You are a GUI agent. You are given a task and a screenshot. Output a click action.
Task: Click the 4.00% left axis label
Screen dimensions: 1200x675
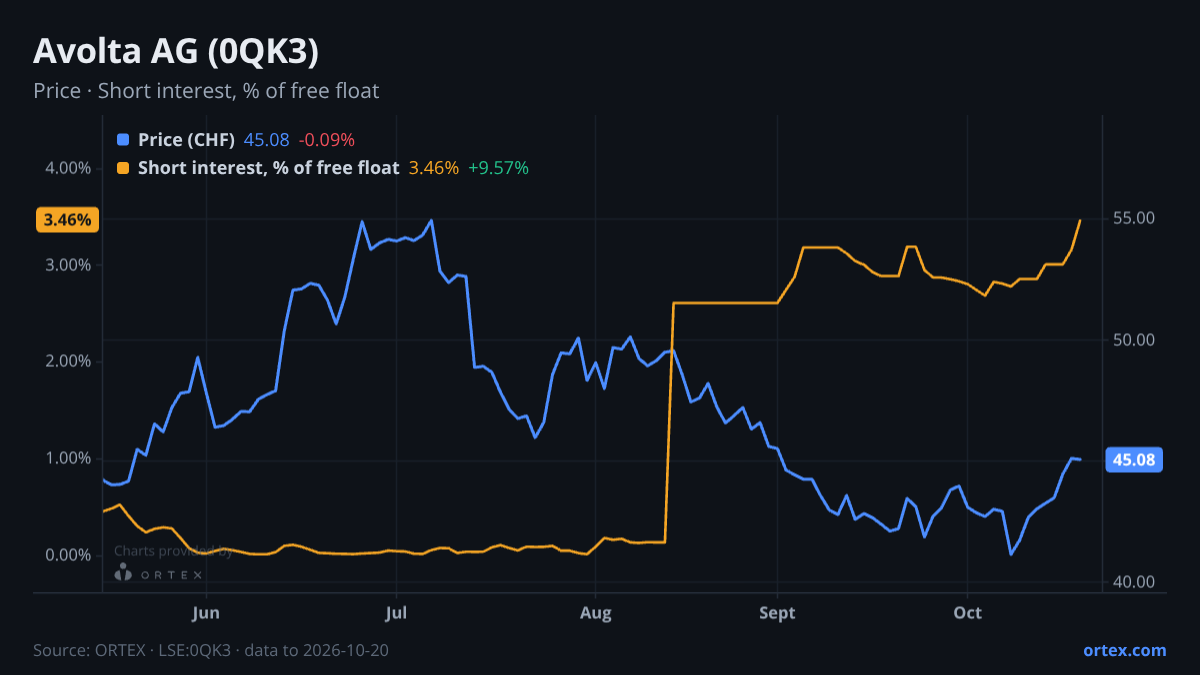[69, 168]
